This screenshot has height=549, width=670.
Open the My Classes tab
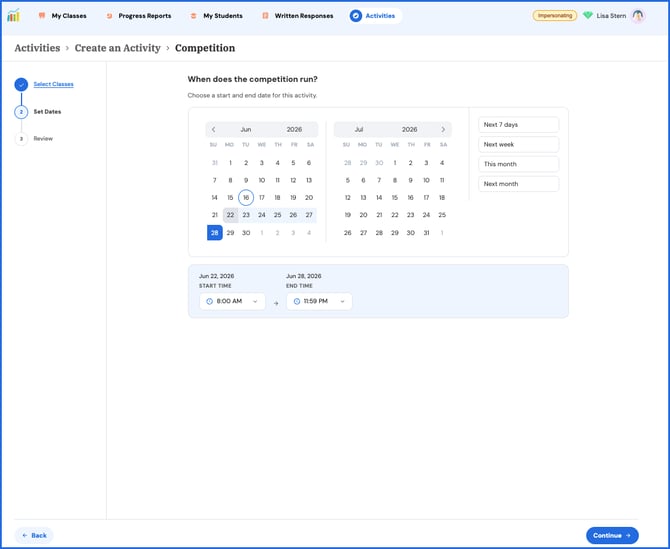63,16
